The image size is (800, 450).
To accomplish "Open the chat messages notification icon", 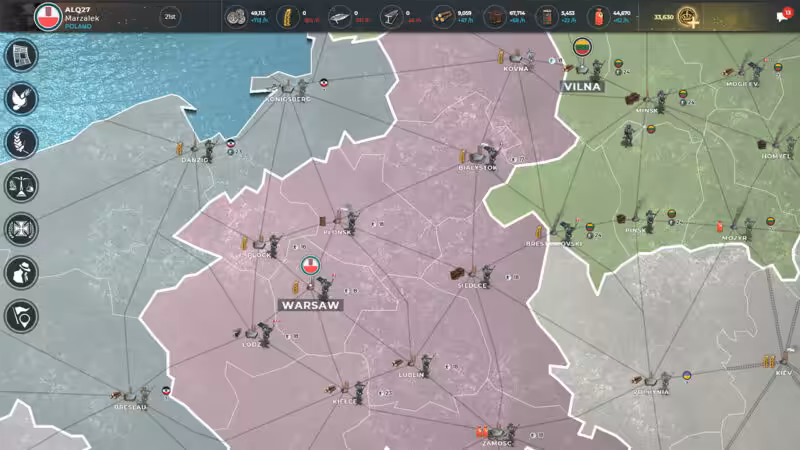I will [783, 16].
